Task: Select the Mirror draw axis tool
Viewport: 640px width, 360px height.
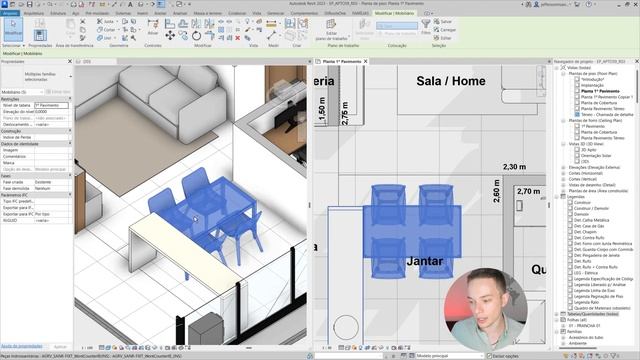Action: pyautogui.click(x=209, y=24)
